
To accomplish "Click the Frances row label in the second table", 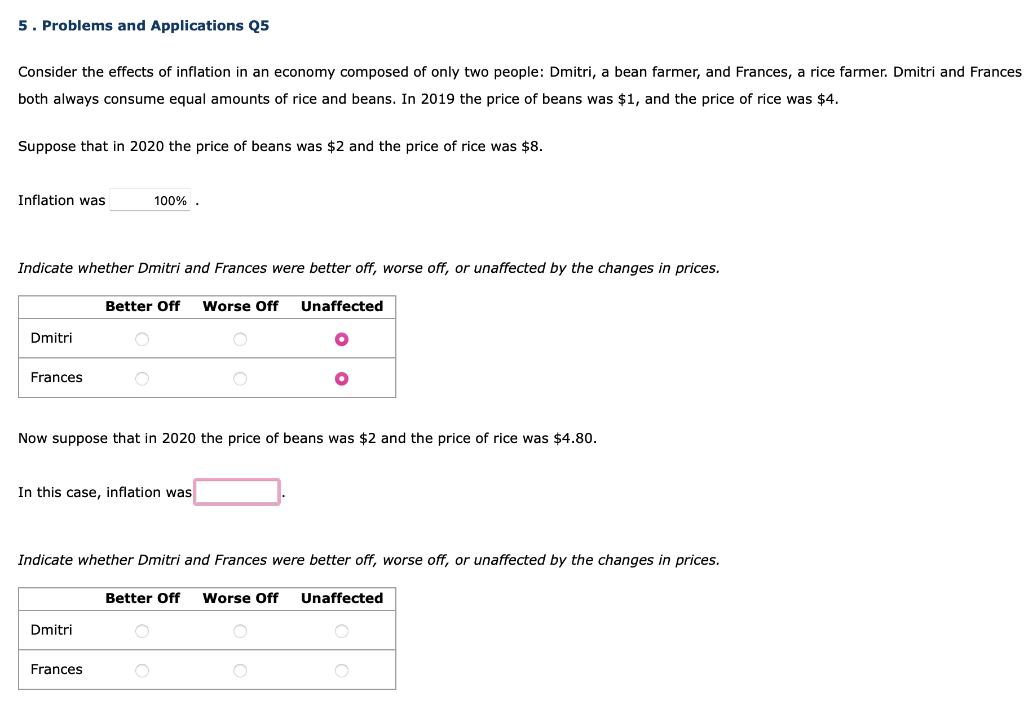I will (56, 669).
